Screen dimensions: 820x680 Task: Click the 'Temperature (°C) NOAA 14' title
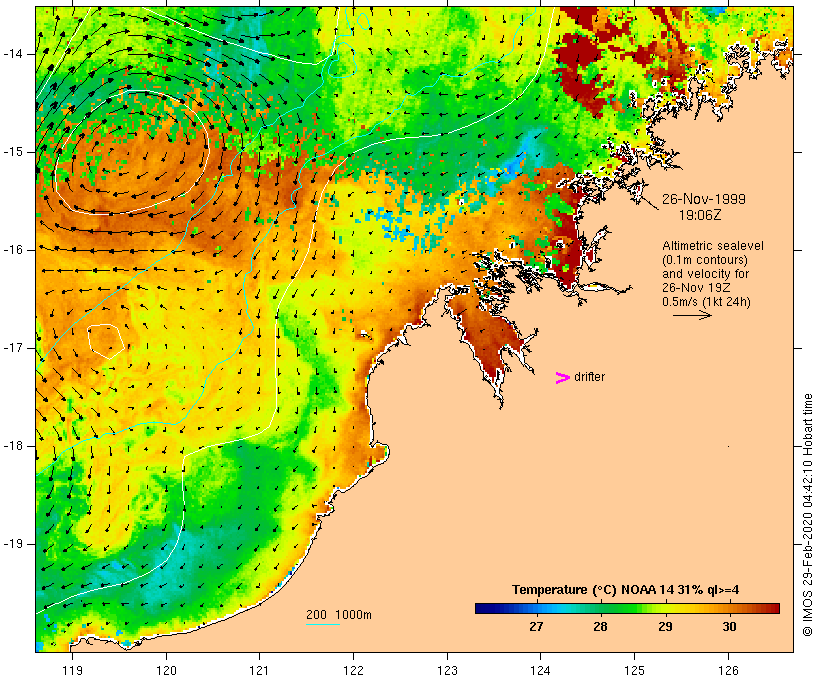click(x=593, y=590)
